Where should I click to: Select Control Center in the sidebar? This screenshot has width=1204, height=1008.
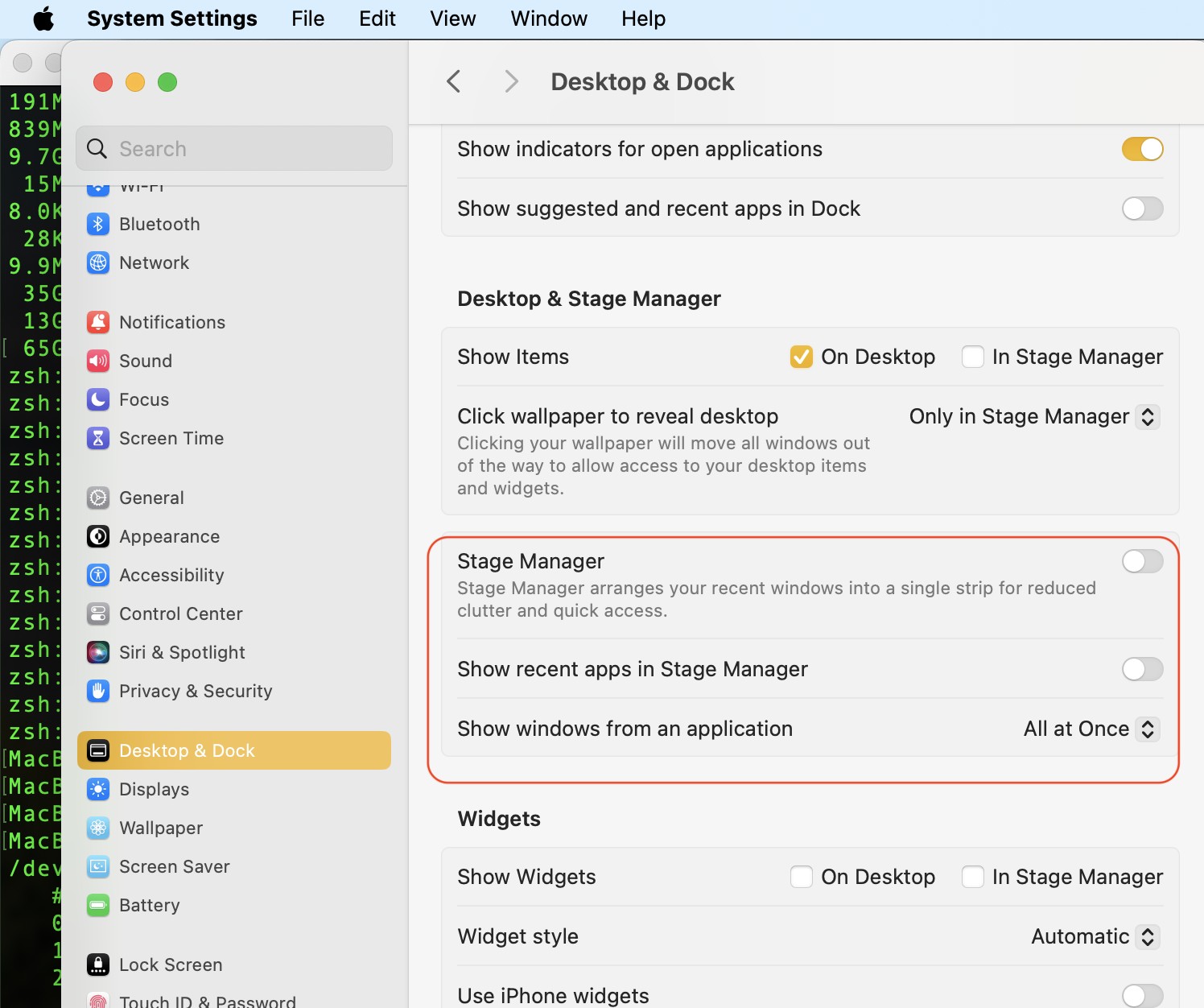tap(234, 613)
